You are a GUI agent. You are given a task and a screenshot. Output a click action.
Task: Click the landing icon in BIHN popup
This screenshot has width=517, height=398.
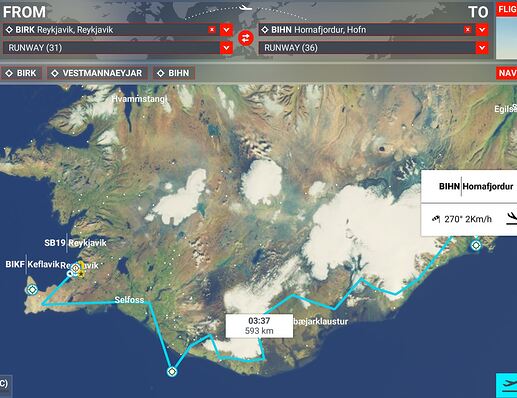[x=512, y=219]
